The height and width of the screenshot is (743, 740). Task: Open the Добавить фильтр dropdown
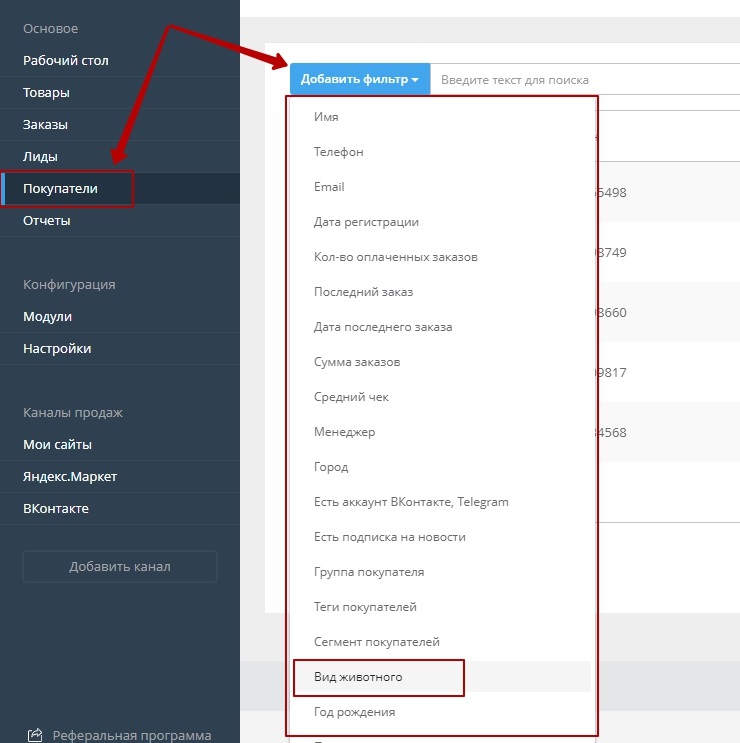coord(360,79)
